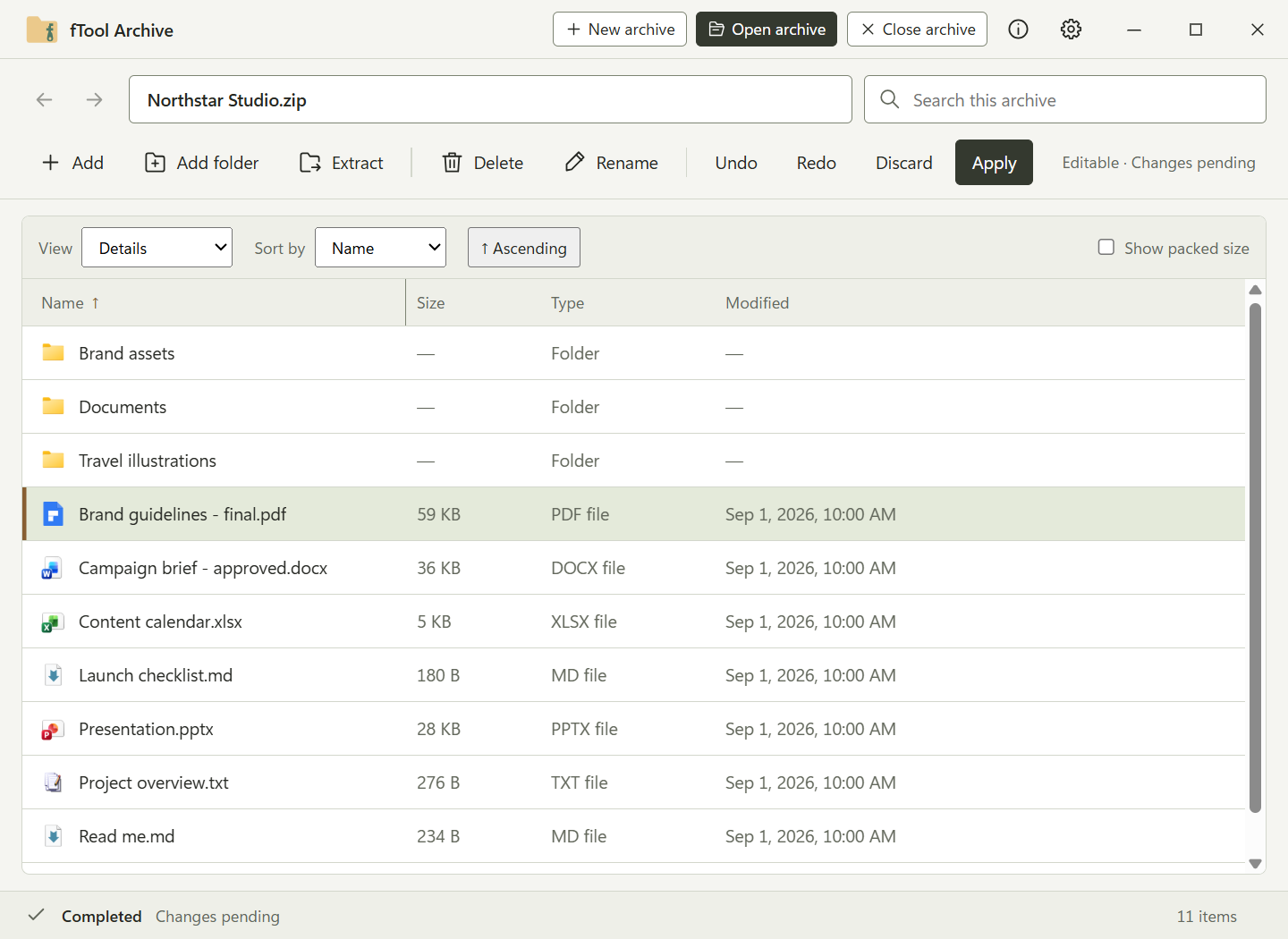Click the Editable · Changes pending toolbar label
The image size is (1288, 939).
tap(1158, 163)
